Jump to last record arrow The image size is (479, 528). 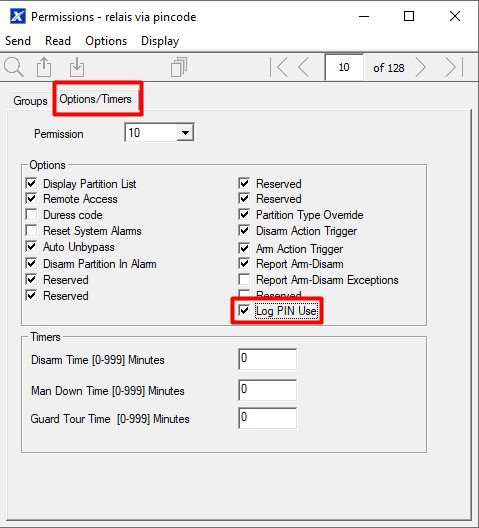point(454,67)
